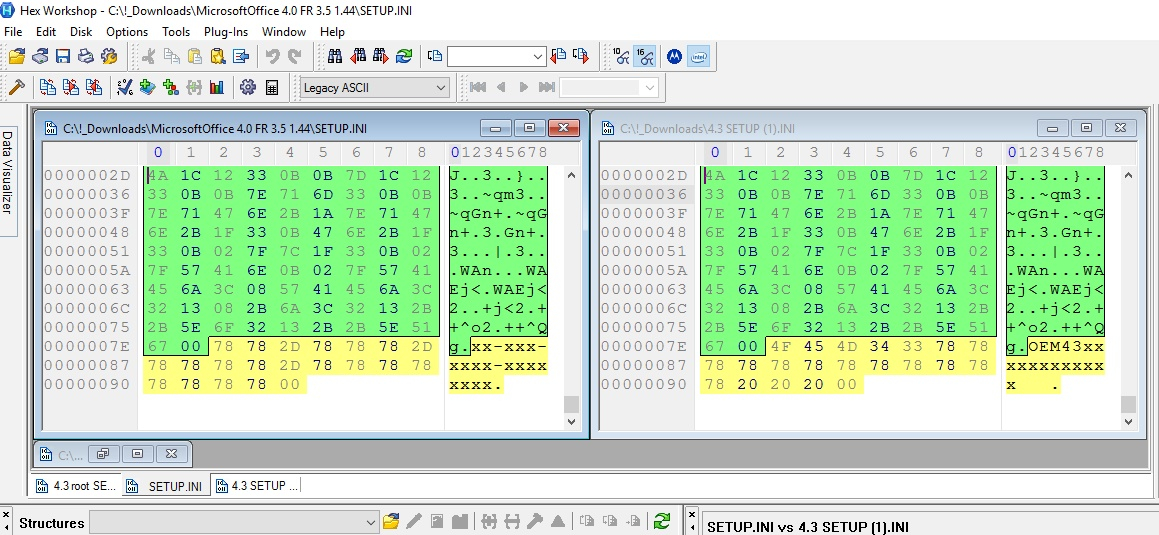Open the Help menu
Screen dimensions: 1159x535
(x=333, y=32)
